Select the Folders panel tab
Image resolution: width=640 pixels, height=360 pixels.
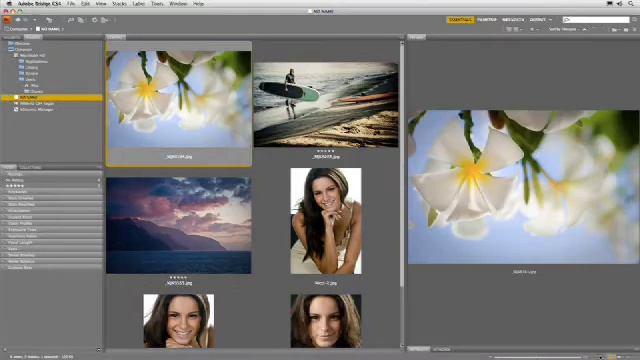(x=33, y=37)
